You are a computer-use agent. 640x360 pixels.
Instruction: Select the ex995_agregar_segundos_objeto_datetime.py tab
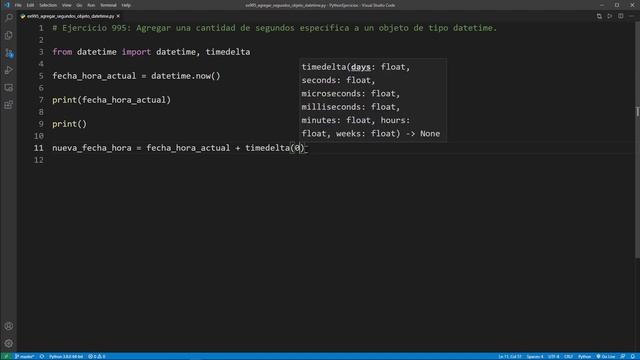click(x=70, y=16)
